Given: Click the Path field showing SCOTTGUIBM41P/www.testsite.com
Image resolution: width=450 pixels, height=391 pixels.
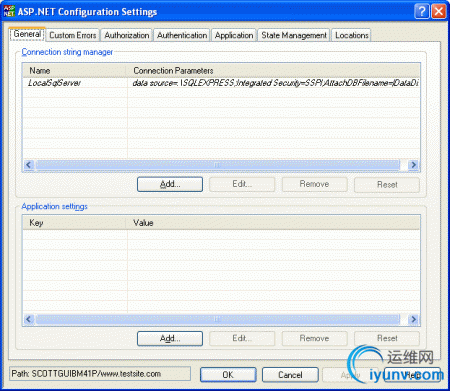Looking at the screenshot, I should click(x=100, y=374).
